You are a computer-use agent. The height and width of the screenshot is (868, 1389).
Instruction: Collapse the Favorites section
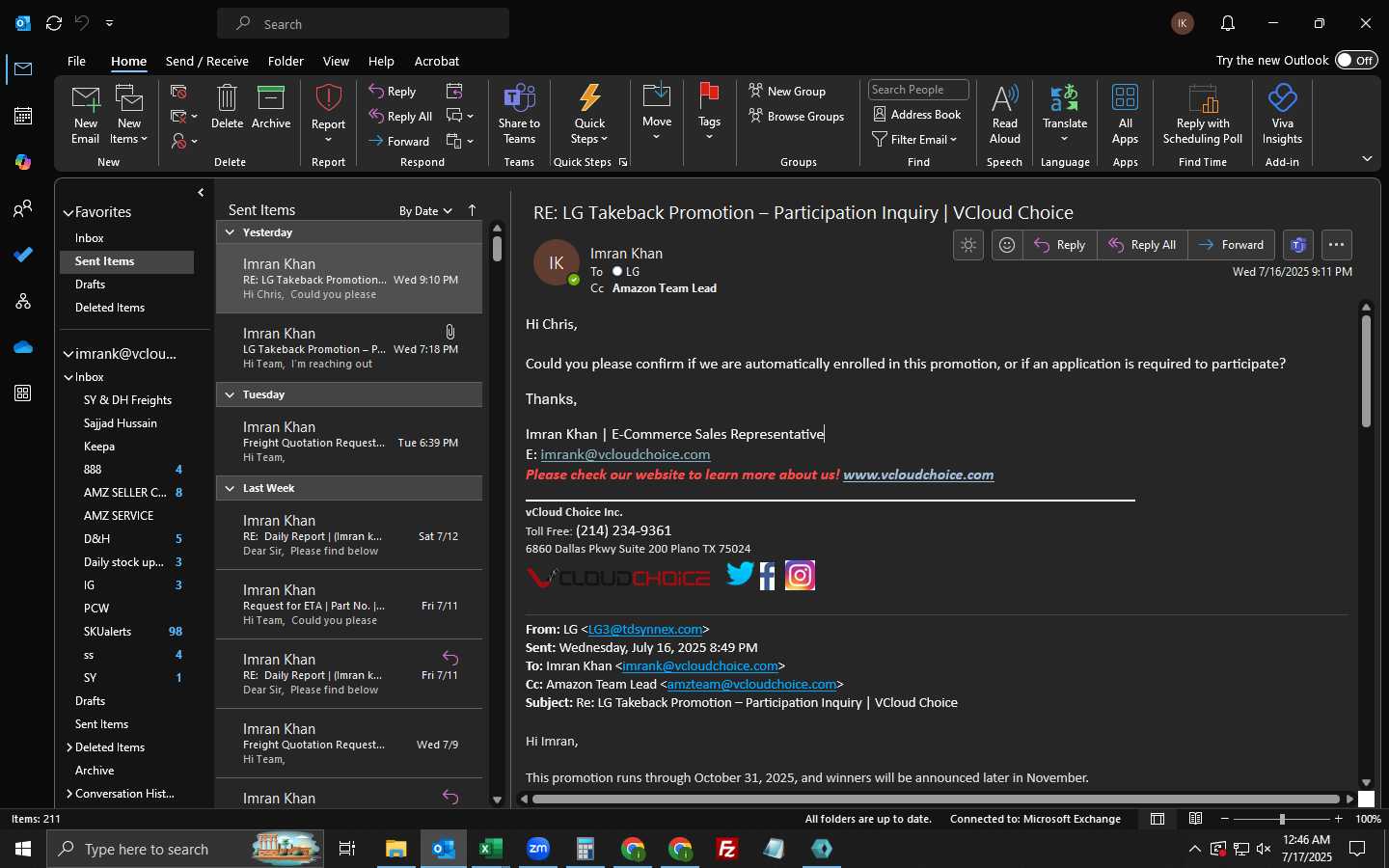click(68, 213)
